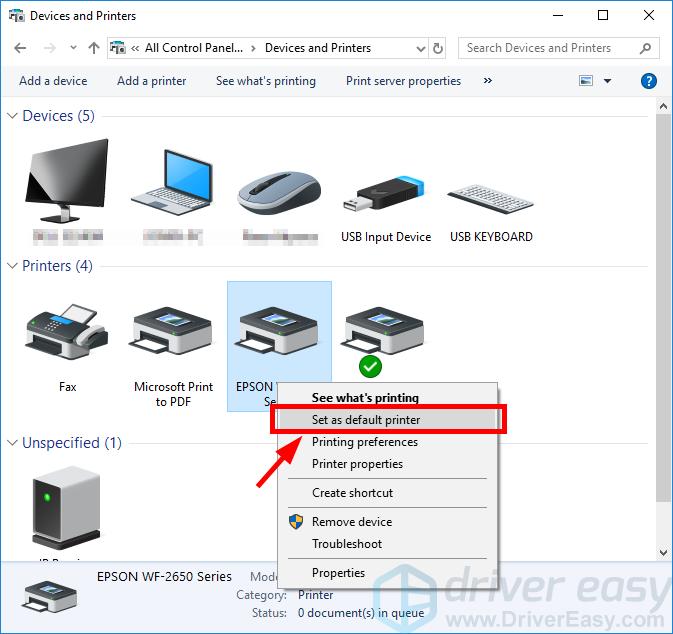The width and height of the screenshot is (673, 634).
Task: Open the view options dropdown arrow
Action: click(x=607, y=81)
